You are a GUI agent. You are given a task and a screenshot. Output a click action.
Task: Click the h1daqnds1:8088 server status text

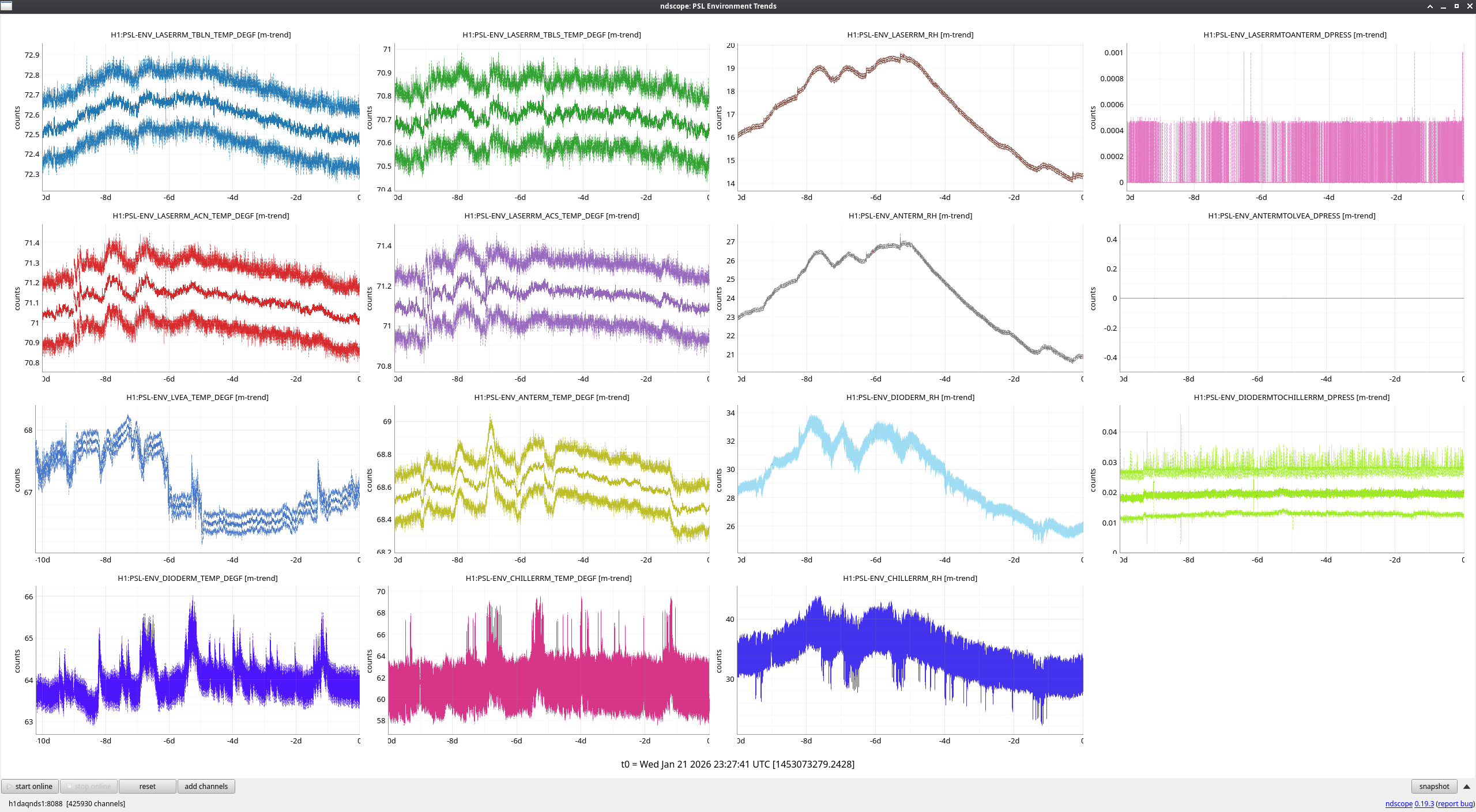[36, 803]
